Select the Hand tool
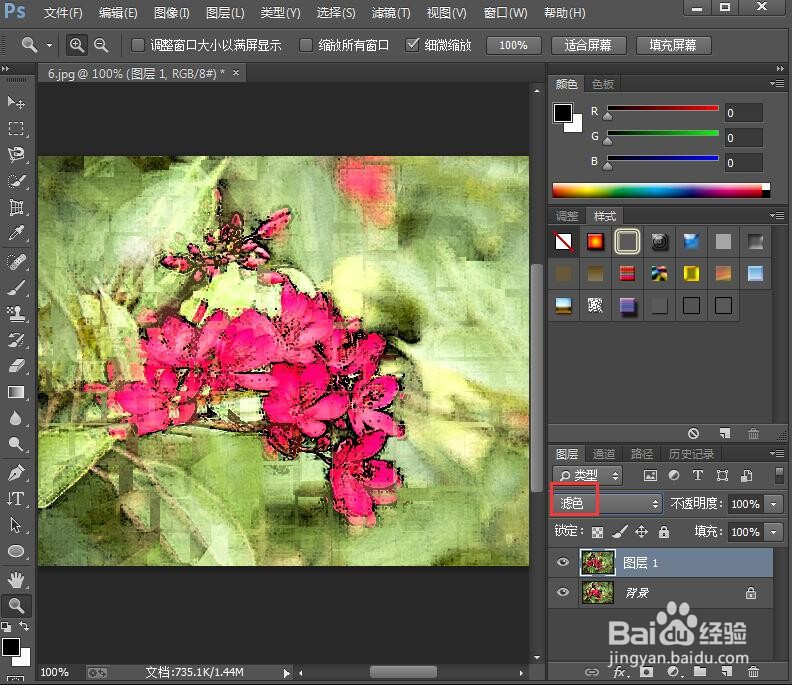The height and width of the screenshot is (685, 792). pyautogui.click(x=16, y=580)
